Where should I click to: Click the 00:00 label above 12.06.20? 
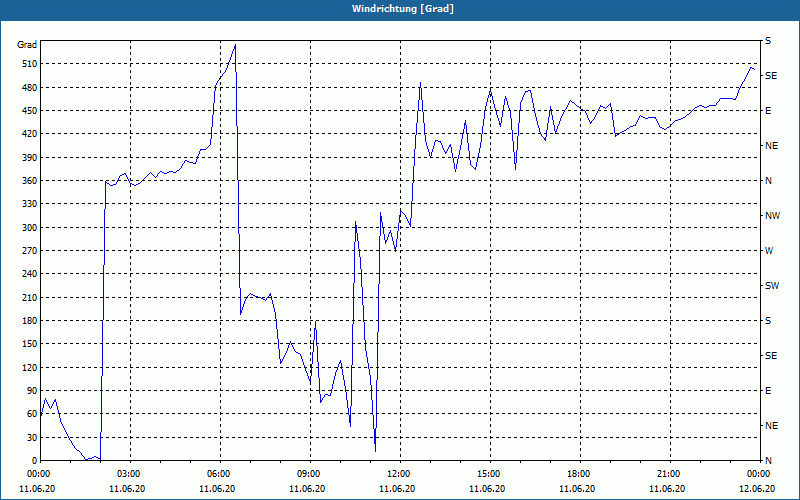click(x=759, y=474)
